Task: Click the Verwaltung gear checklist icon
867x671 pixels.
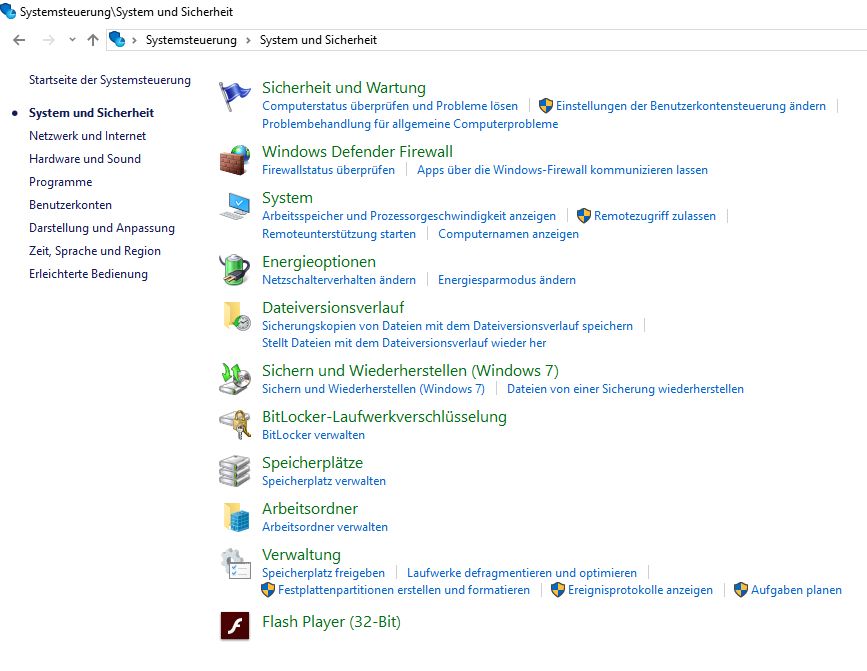Action: [236, 564]
